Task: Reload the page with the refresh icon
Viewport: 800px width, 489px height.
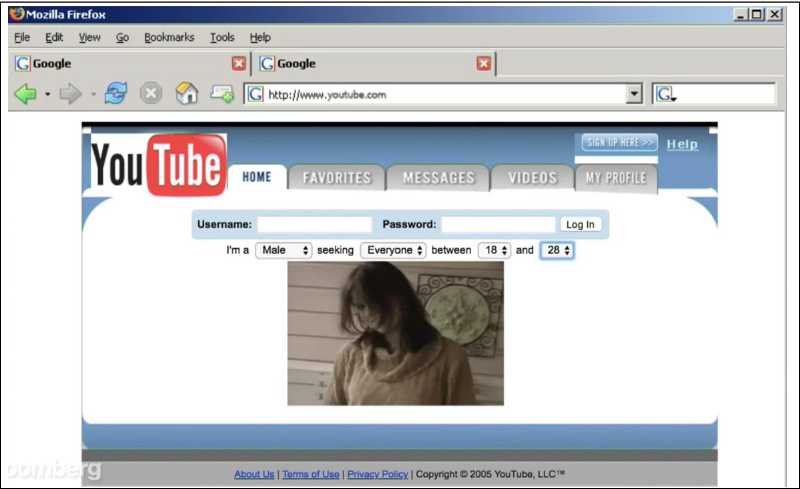Action: (x=116, y=93)
